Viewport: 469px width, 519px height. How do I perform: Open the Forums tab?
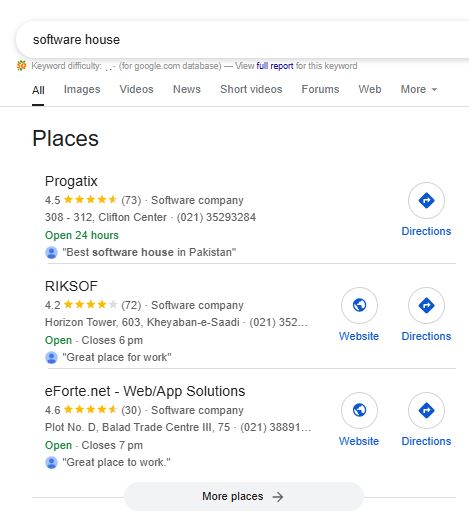(x=320, y=89)
